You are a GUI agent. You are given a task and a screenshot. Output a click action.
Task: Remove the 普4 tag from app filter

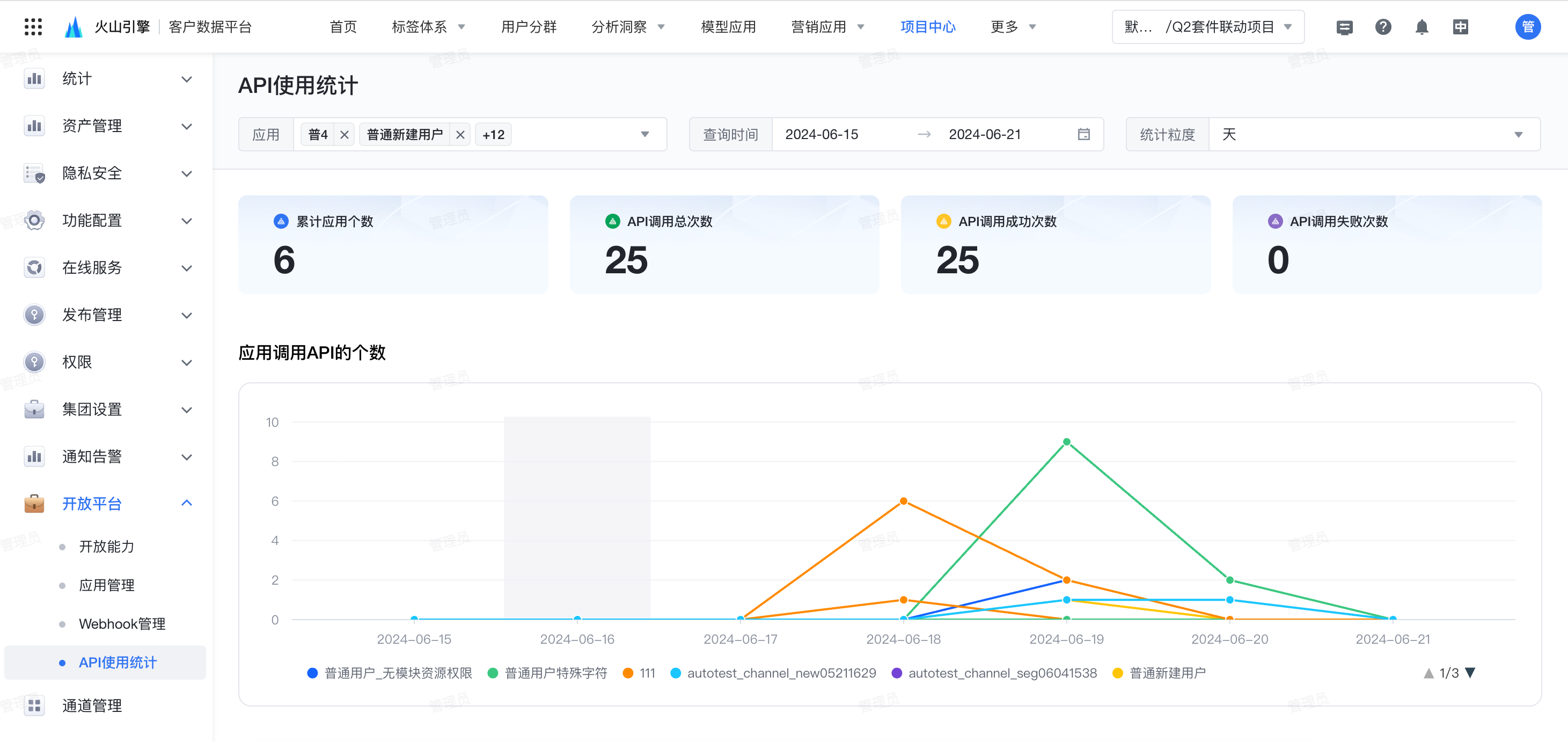(345, 135)
